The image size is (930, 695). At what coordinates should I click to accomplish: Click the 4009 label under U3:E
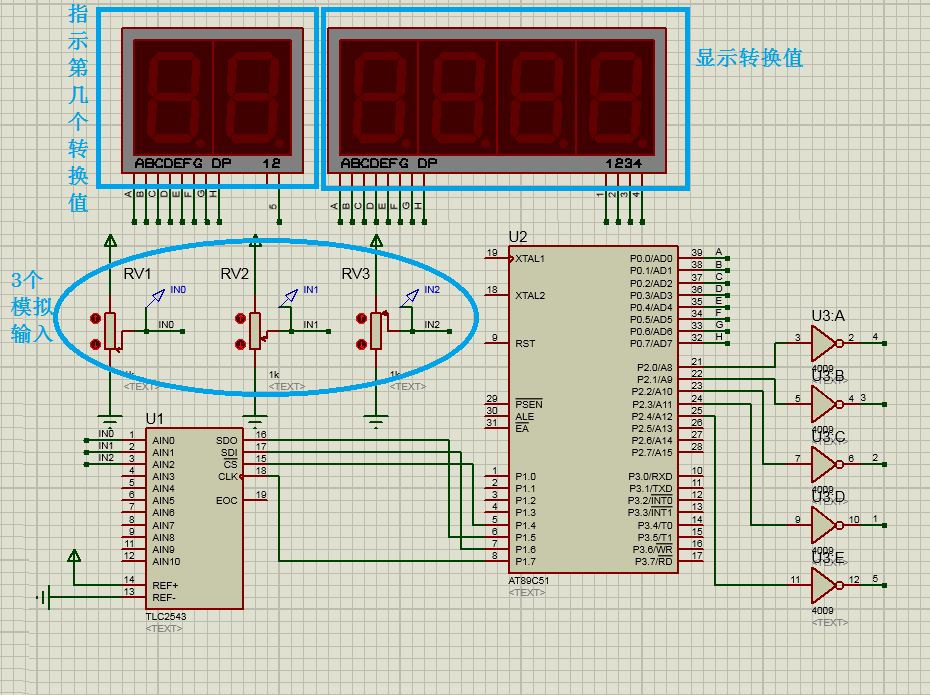[823, 610]
